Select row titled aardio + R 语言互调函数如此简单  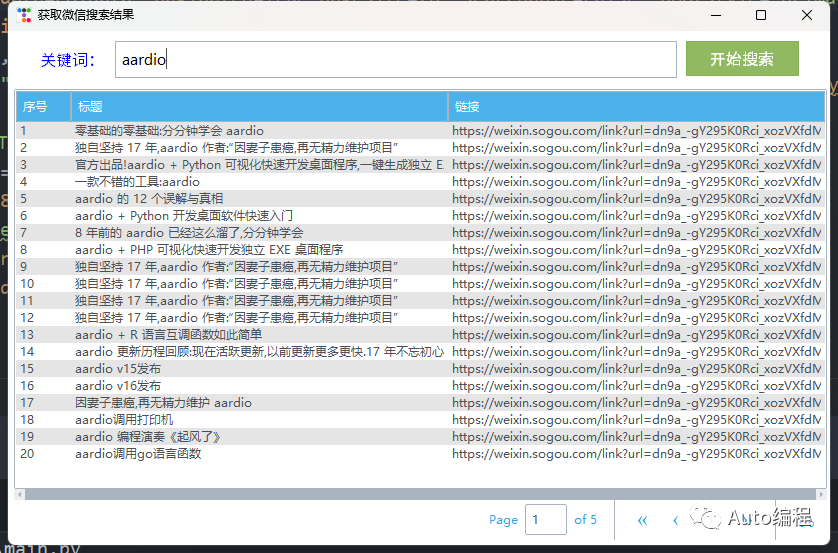[x=420, y=334]
